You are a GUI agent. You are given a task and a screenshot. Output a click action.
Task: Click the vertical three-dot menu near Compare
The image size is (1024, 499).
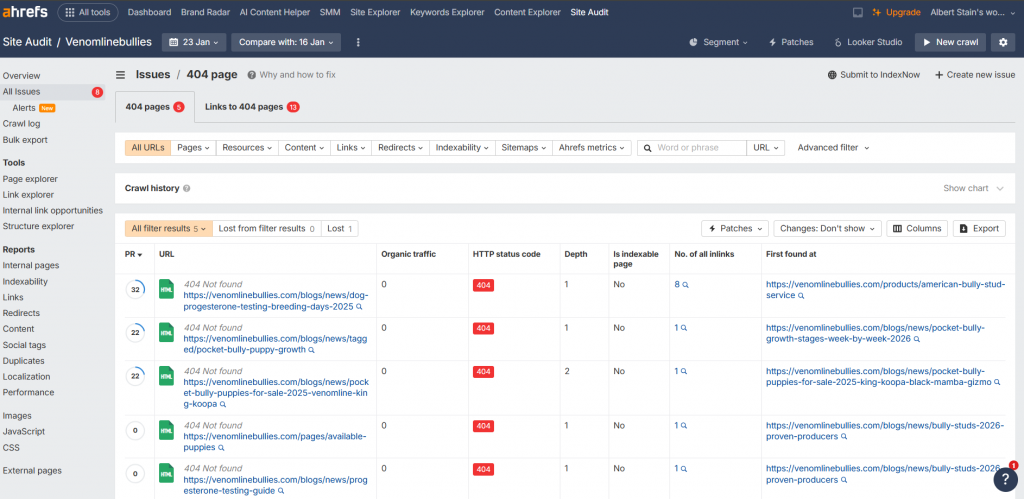[358, 42]
